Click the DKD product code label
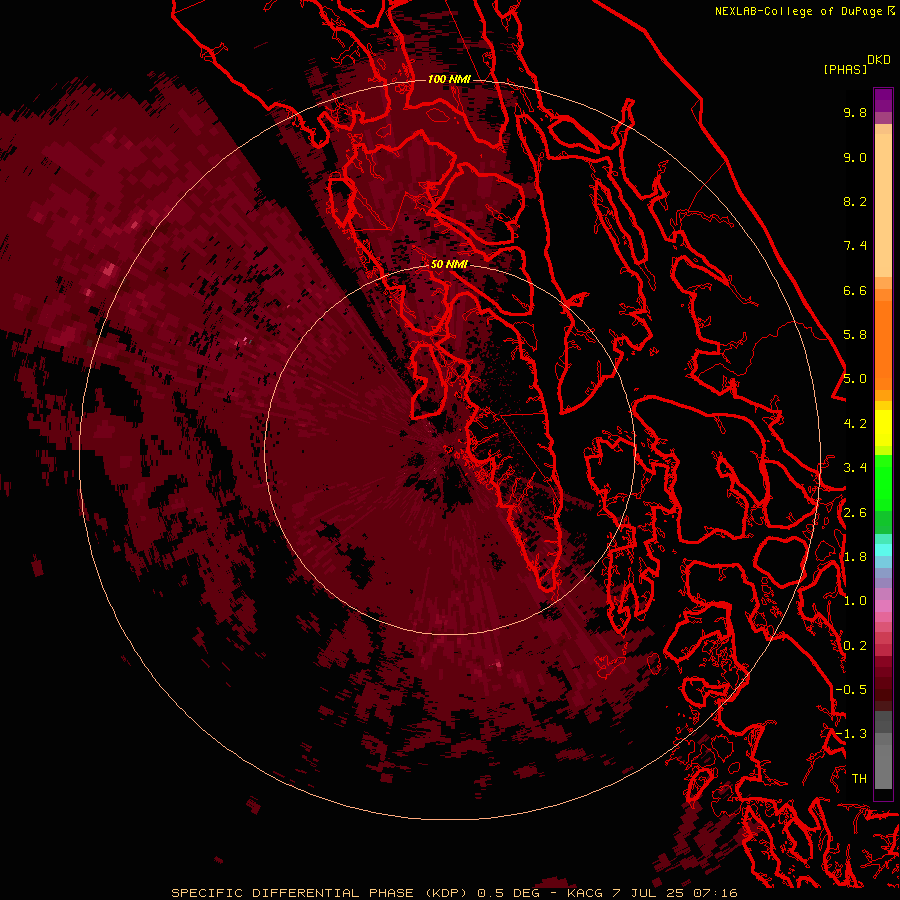Viewport: 900px width, 900px height. (879, 60)
